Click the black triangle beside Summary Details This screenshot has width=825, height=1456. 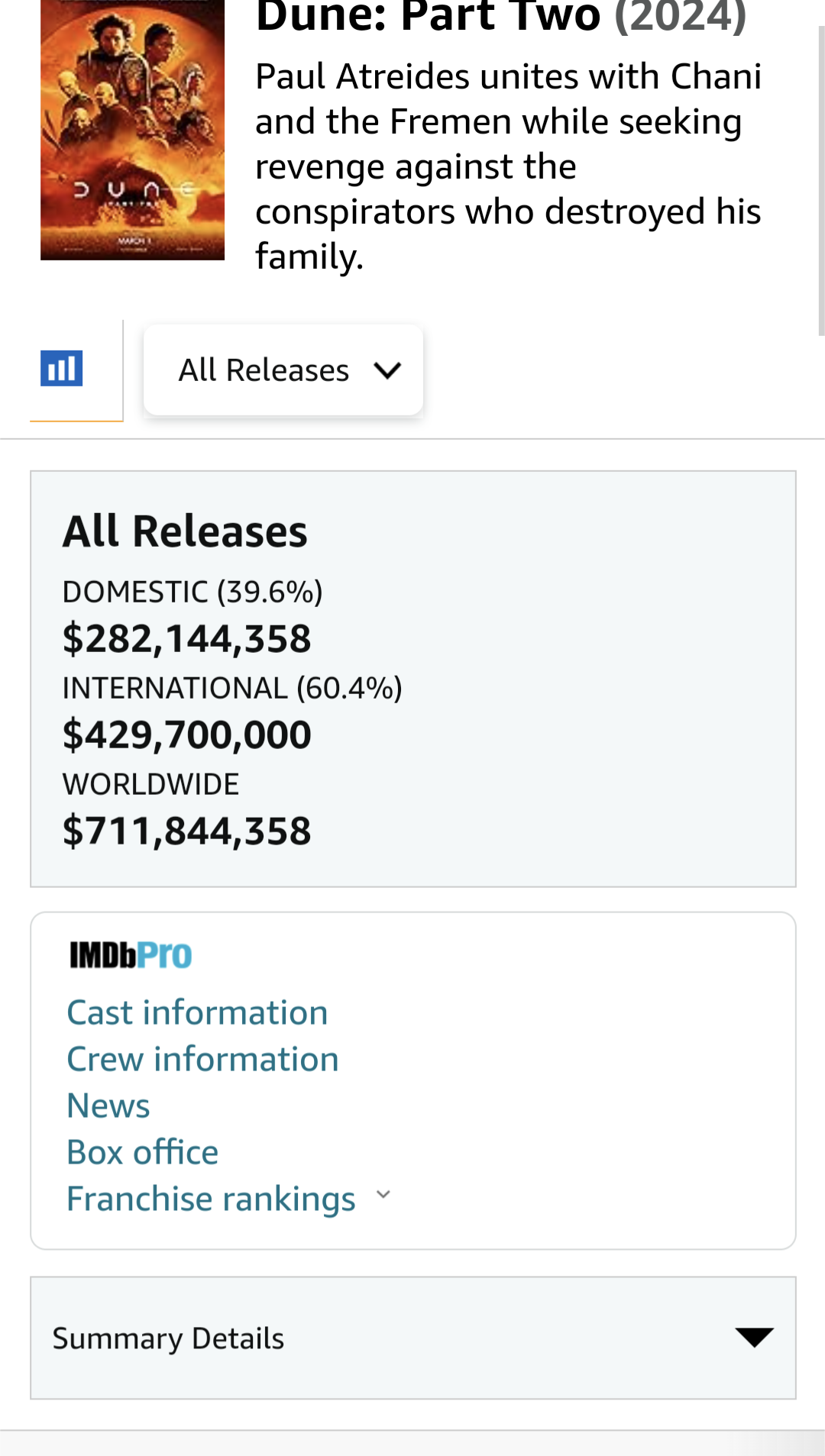754,1337
